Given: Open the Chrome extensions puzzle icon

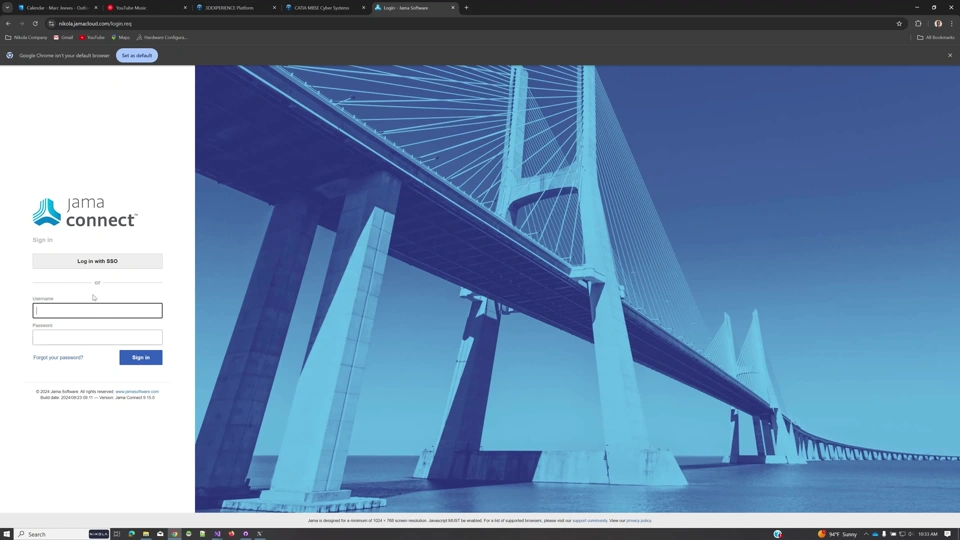Looking at the screenshot, I should tap(918, 23).
